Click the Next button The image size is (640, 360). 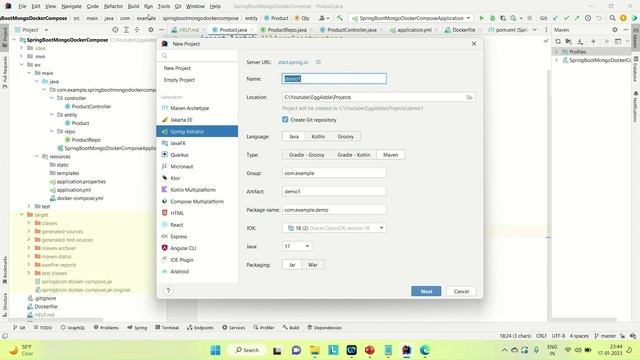[x=426, y=291]
